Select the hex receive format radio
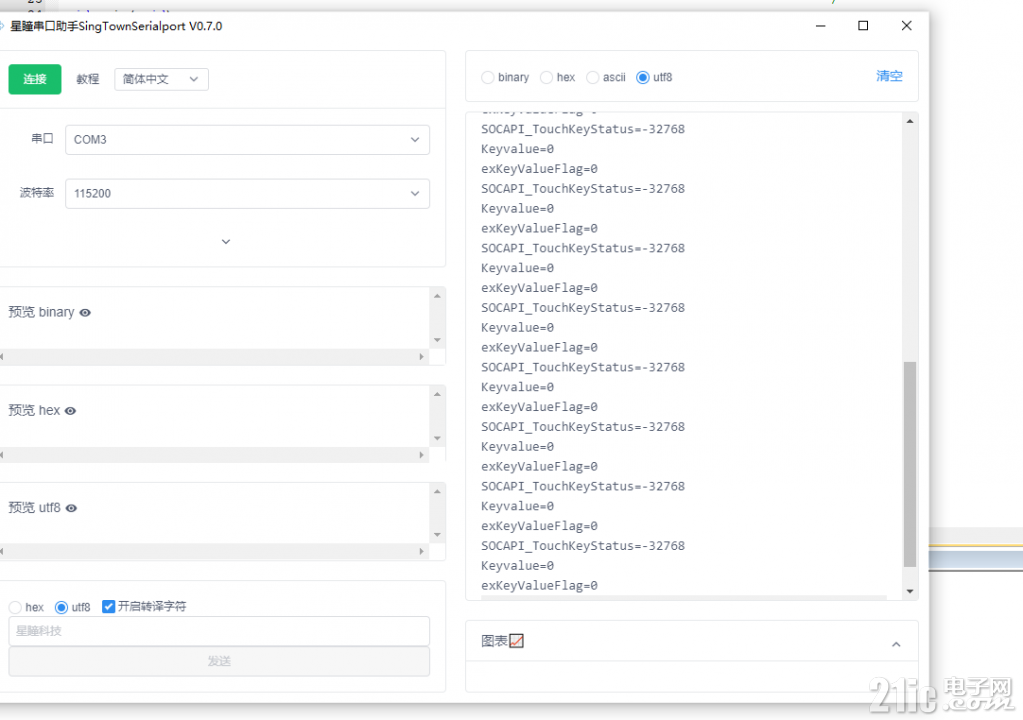The height and width of the screenshot is (720, 1023). (x=546, y=78)
